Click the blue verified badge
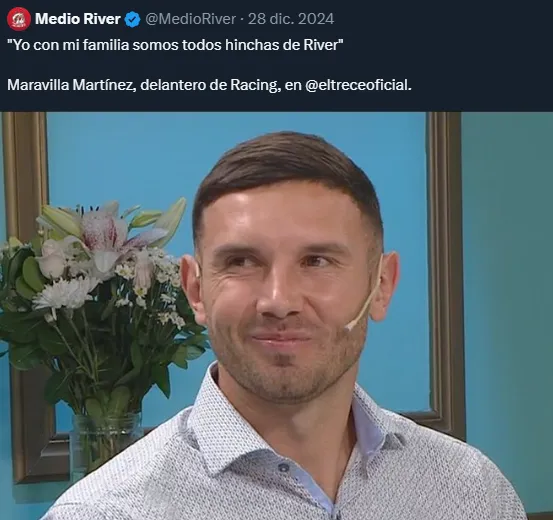553x520 pixels. tap(133, 19)
